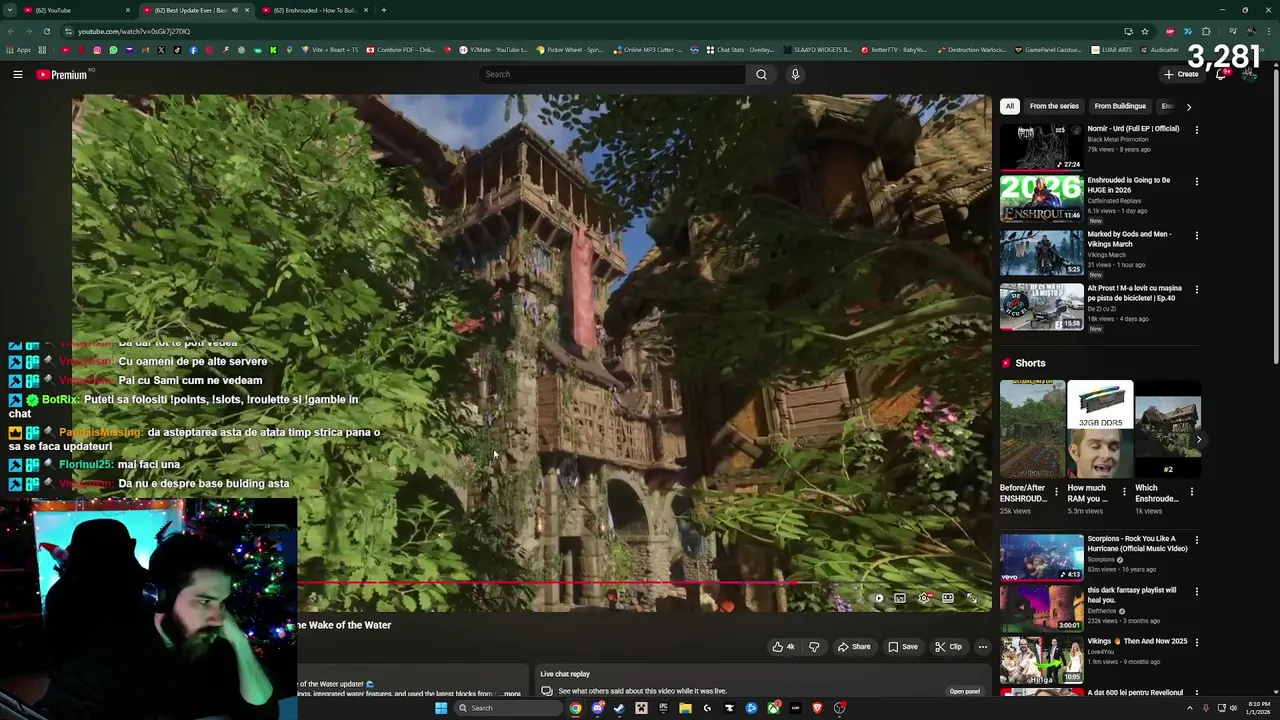Open Steam from the taskbar
1280x720 pixels.
(619, 708)
